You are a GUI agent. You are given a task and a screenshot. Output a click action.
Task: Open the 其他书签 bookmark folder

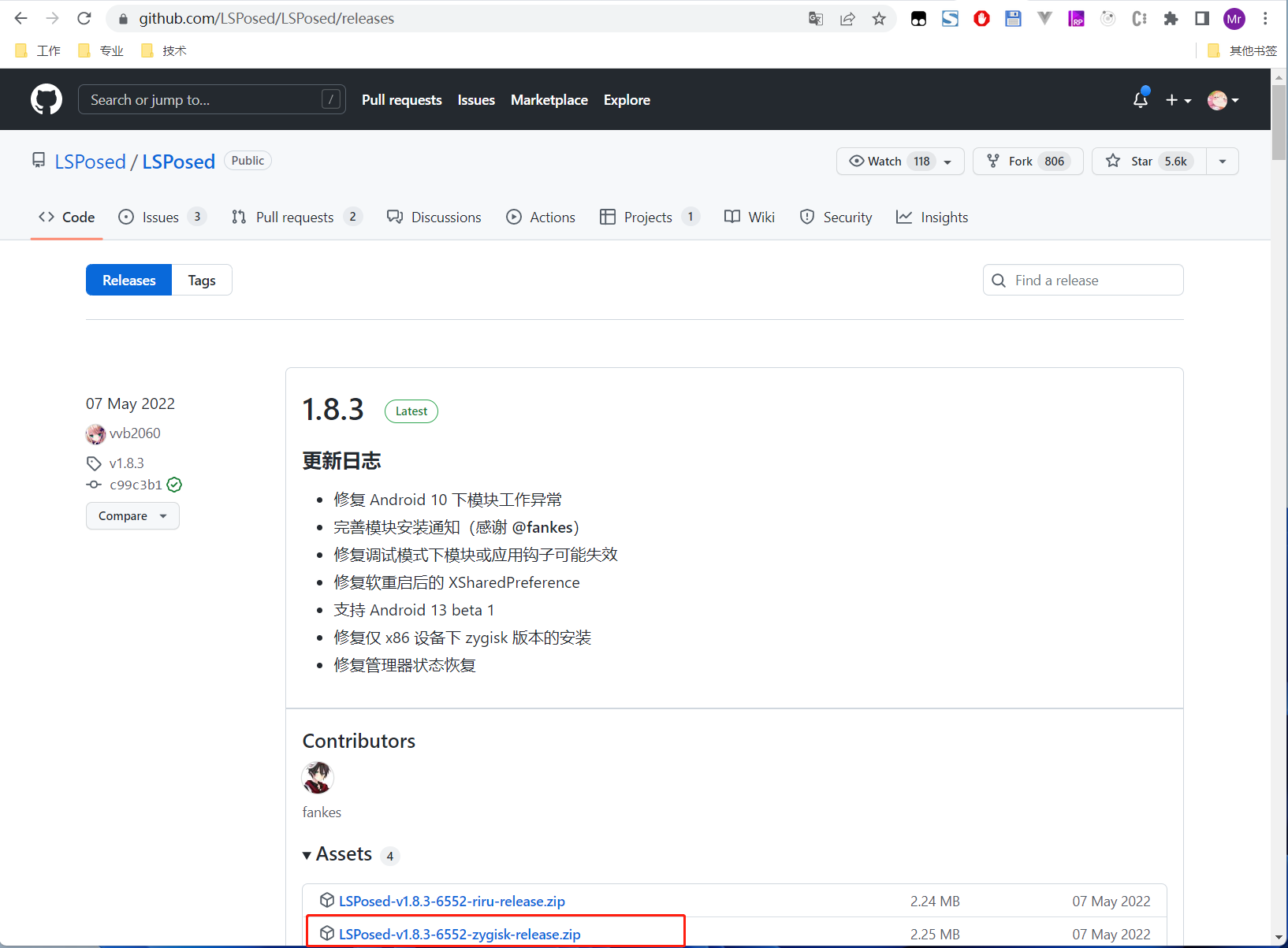click(x=1242, y=50)
